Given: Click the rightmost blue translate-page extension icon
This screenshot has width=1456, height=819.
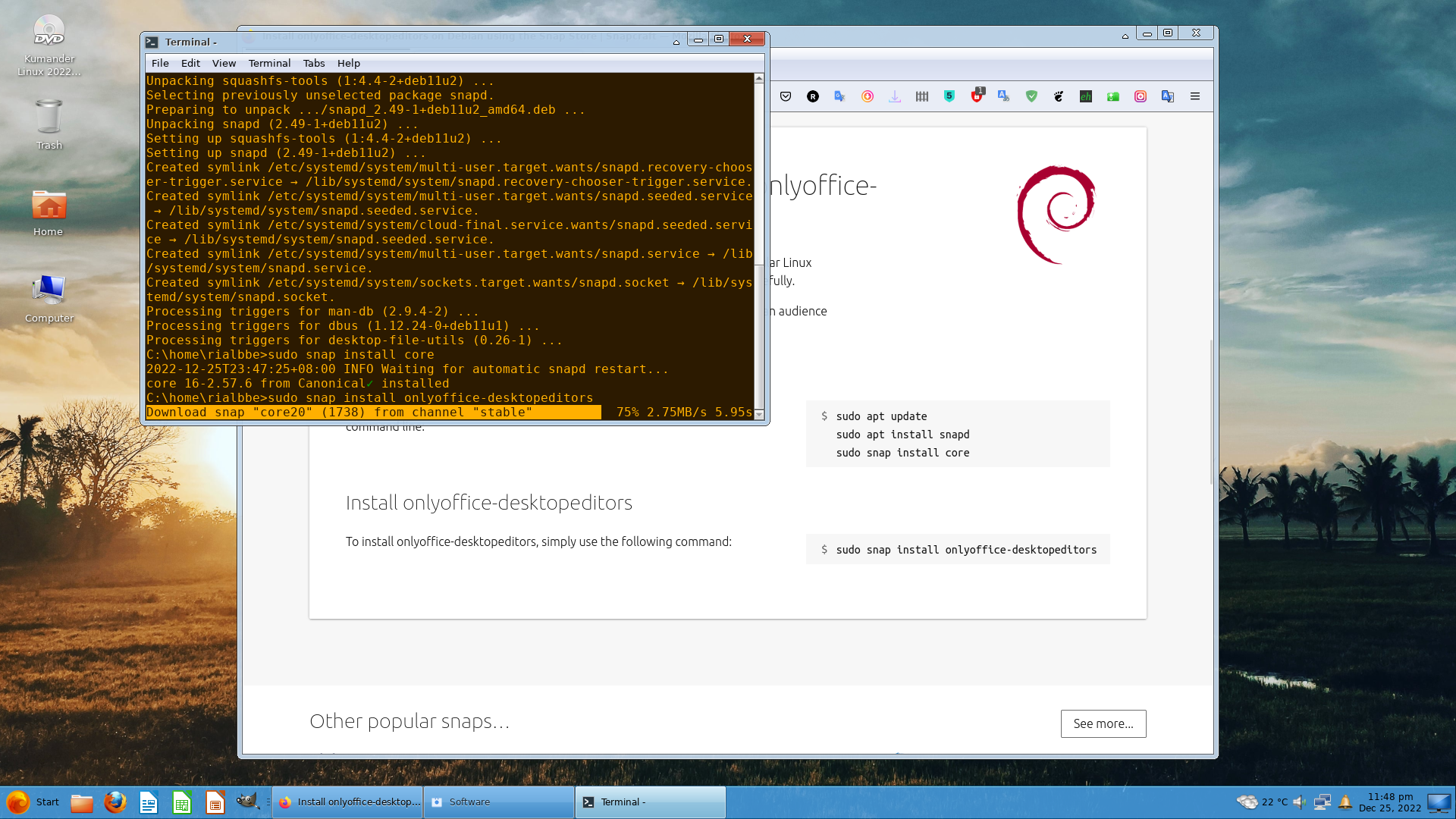Looking at the screenshot, I should click(x=1168, y=96).
